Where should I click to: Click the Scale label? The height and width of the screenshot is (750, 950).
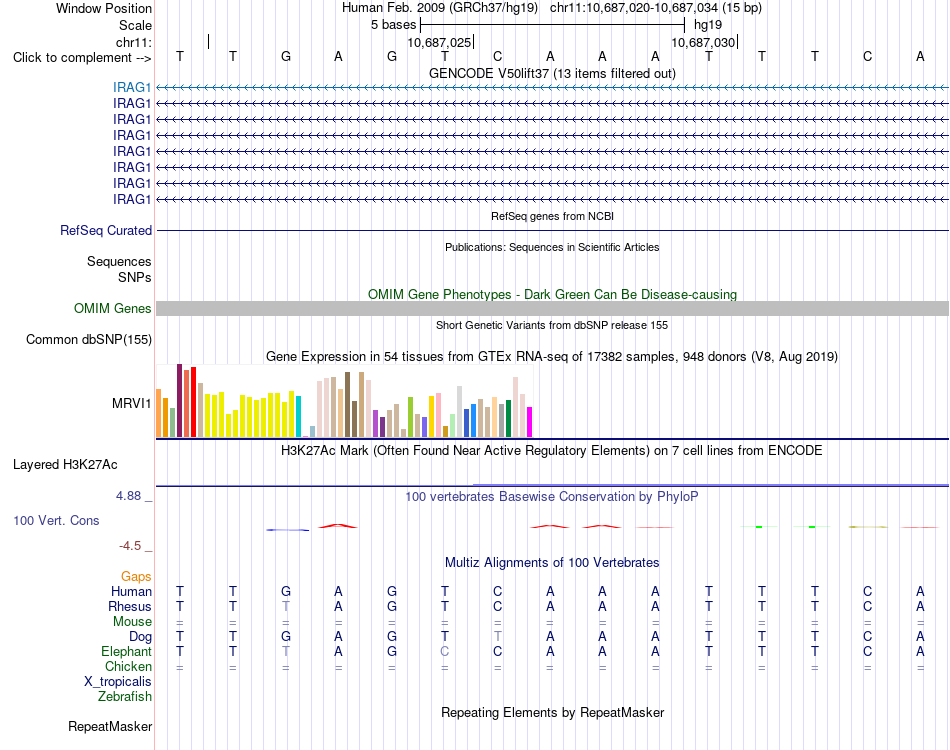coord(135,25)
